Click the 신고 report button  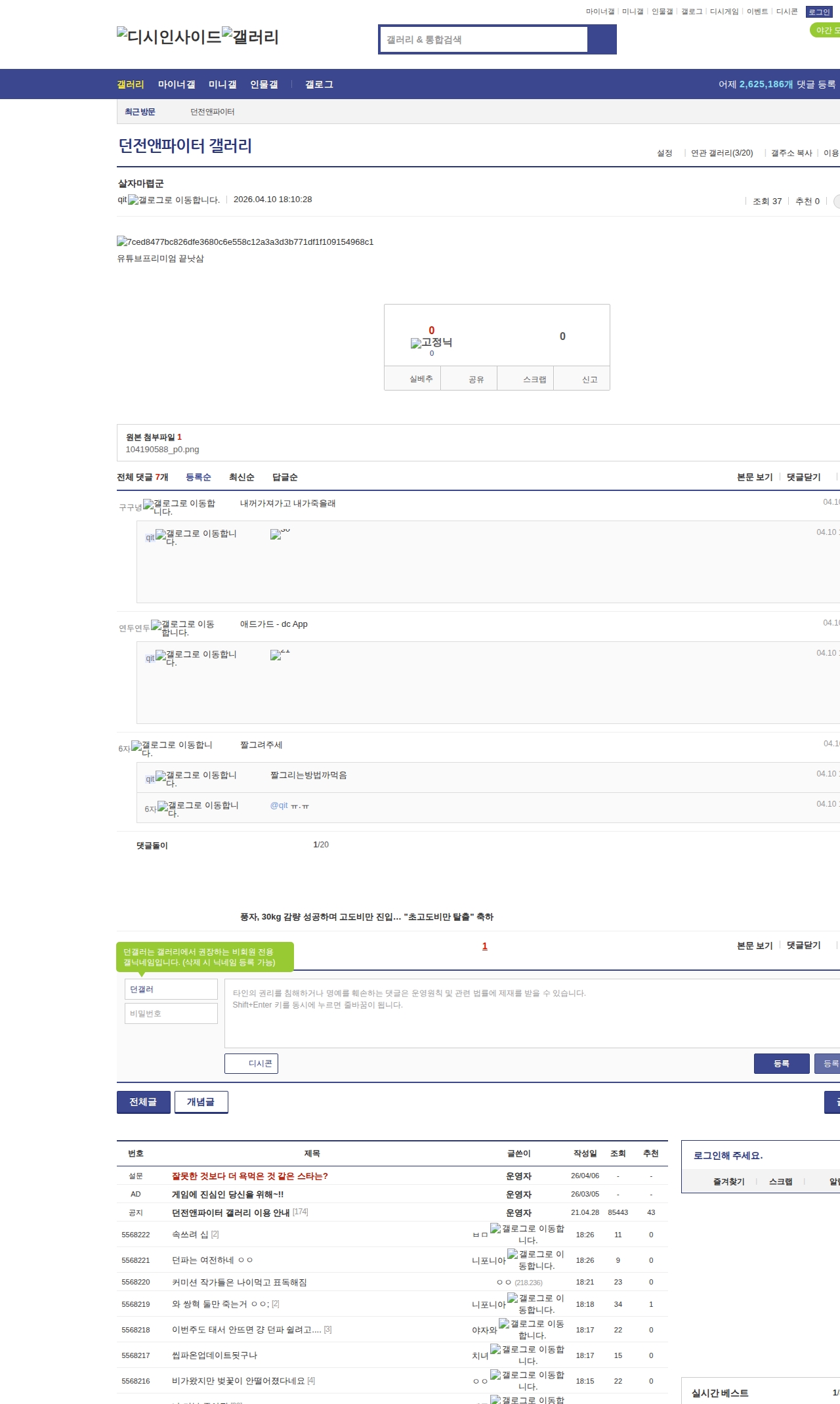(x=589, y=379)
